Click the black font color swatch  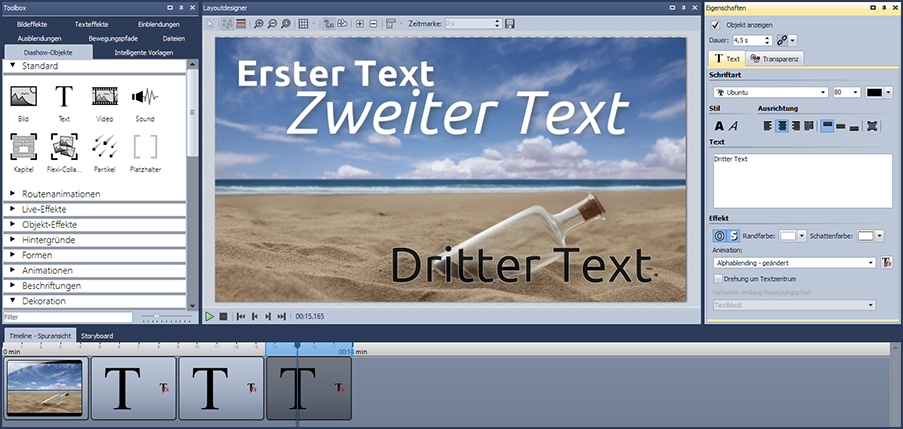[875, 92]
